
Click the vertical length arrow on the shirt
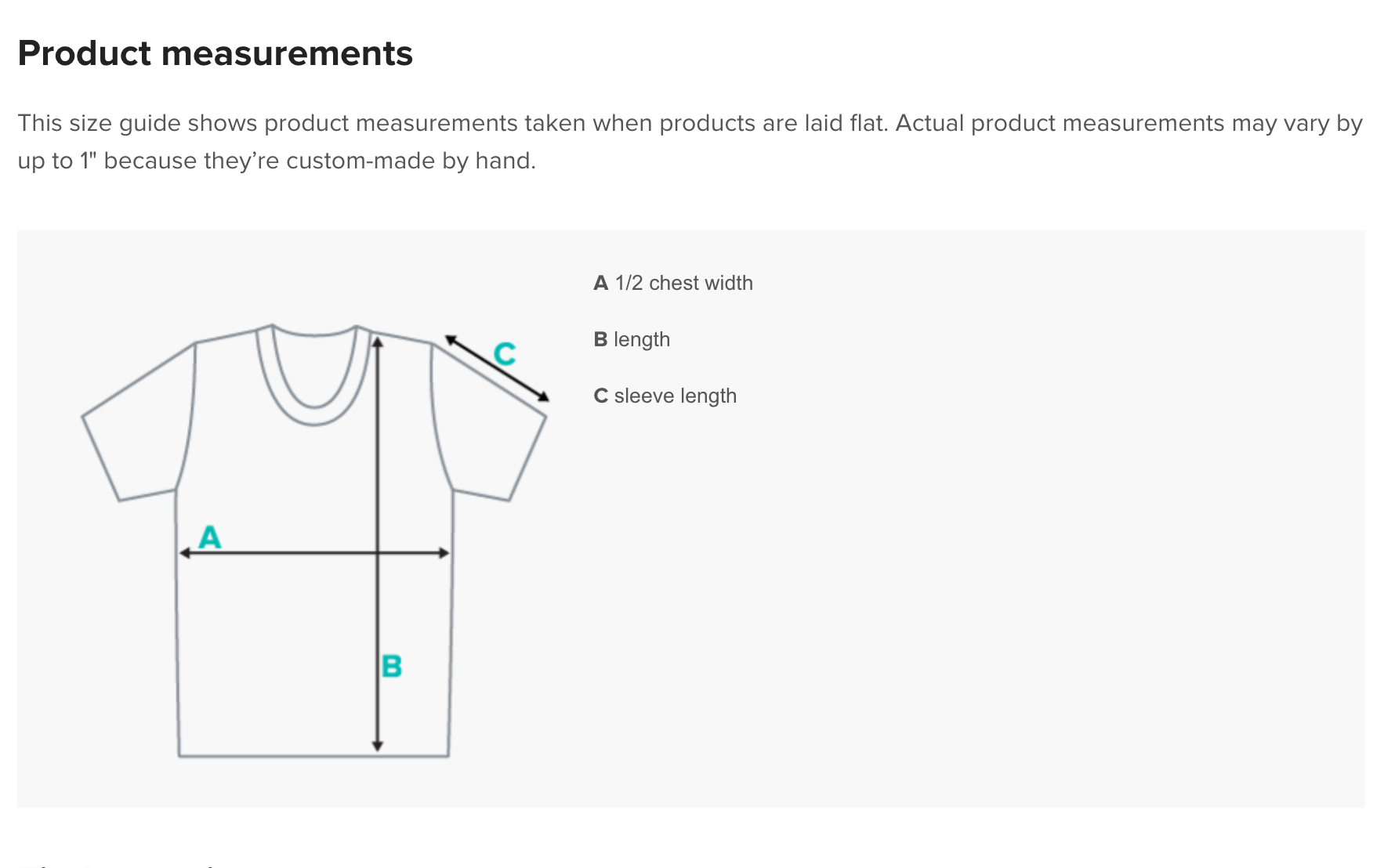tap(378, 544)
